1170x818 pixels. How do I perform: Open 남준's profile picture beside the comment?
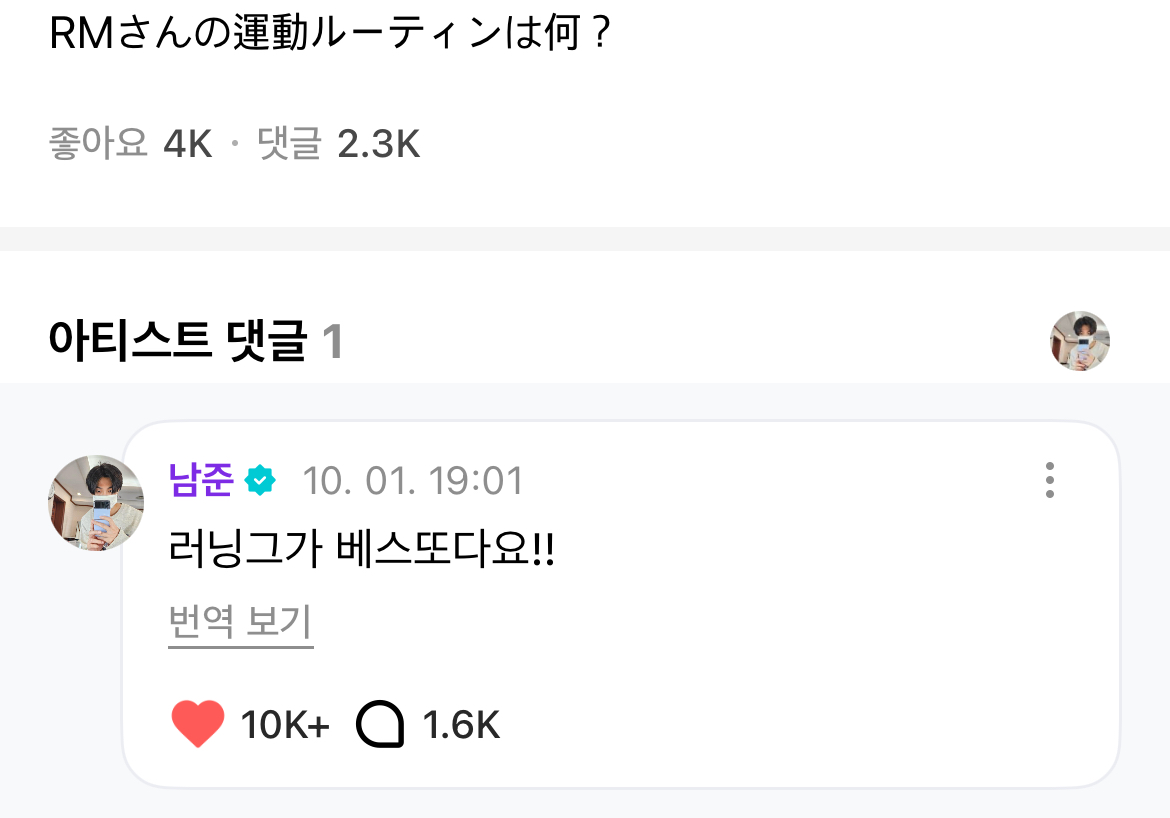pyautogui.click(x=96, y=503)
